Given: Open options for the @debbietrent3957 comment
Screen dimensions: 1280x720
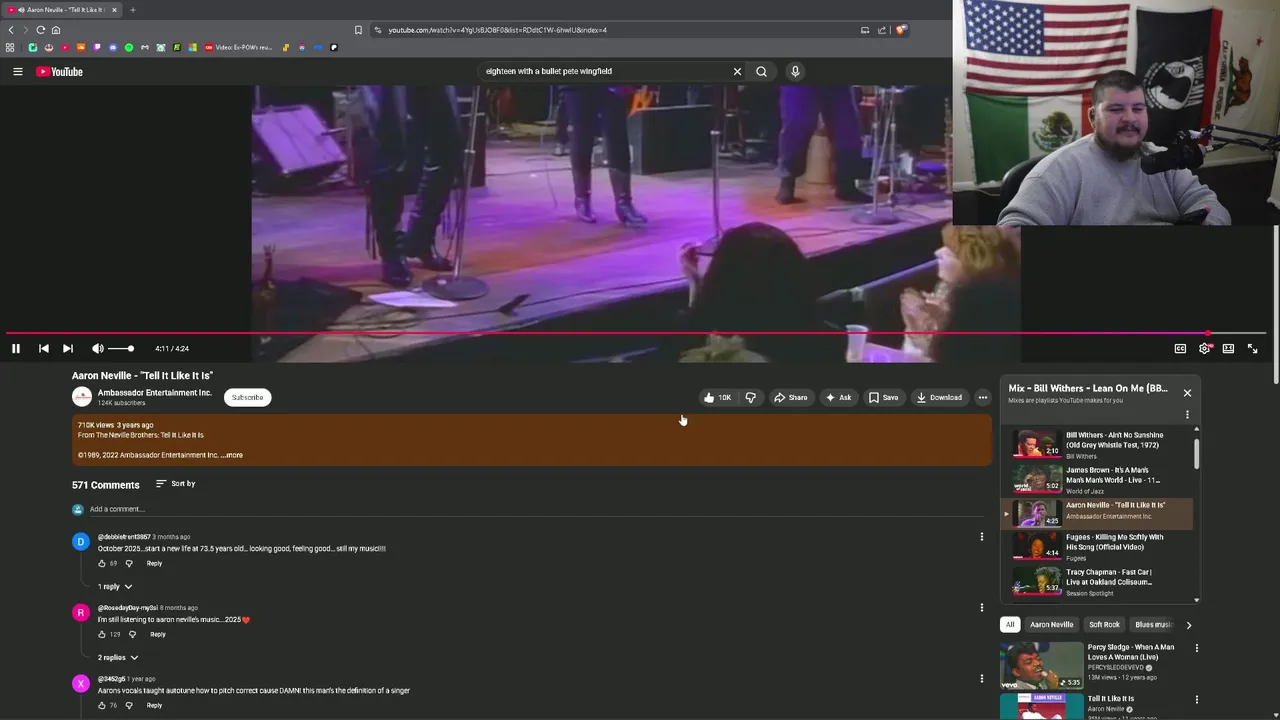Looking at the screenshot, I should 981,537.
